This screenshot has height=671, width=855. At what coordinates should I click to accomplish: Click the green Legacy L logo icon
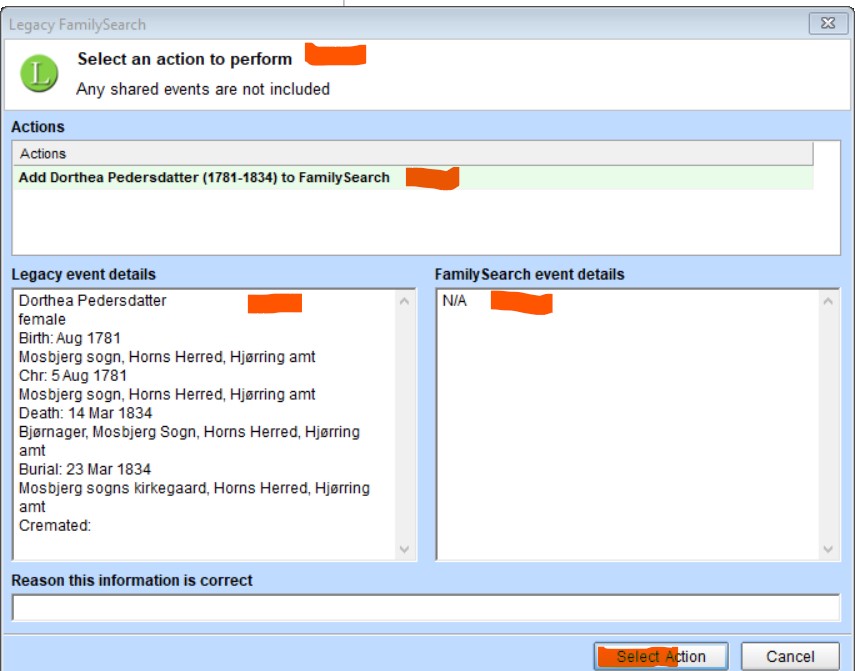[x=39, y=73]
